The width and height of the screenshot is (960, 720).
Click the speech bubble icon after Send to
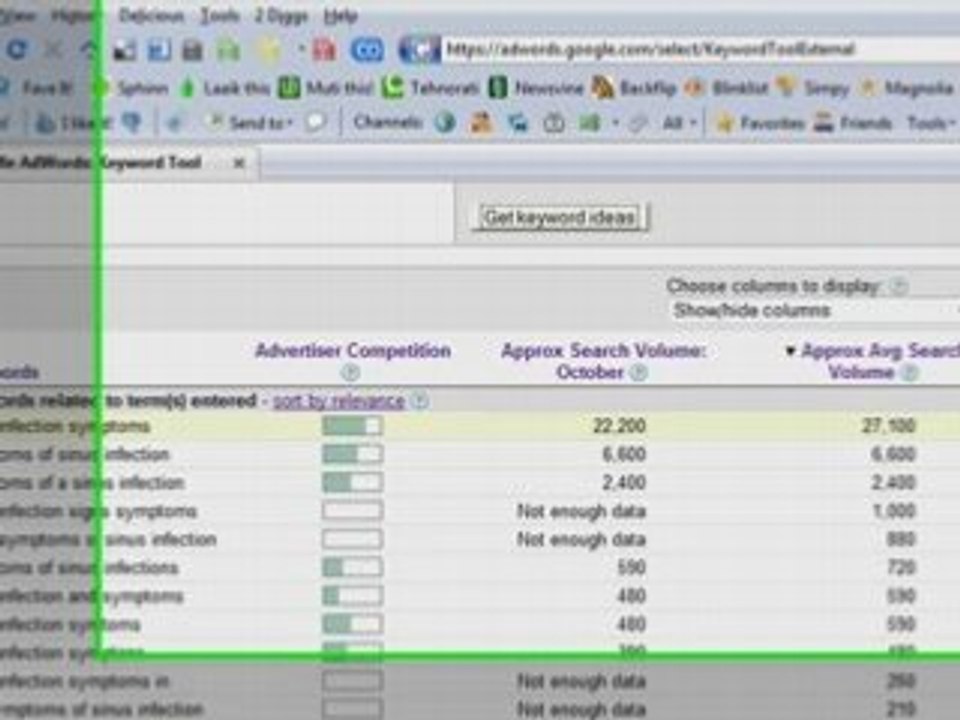[315, 123]
